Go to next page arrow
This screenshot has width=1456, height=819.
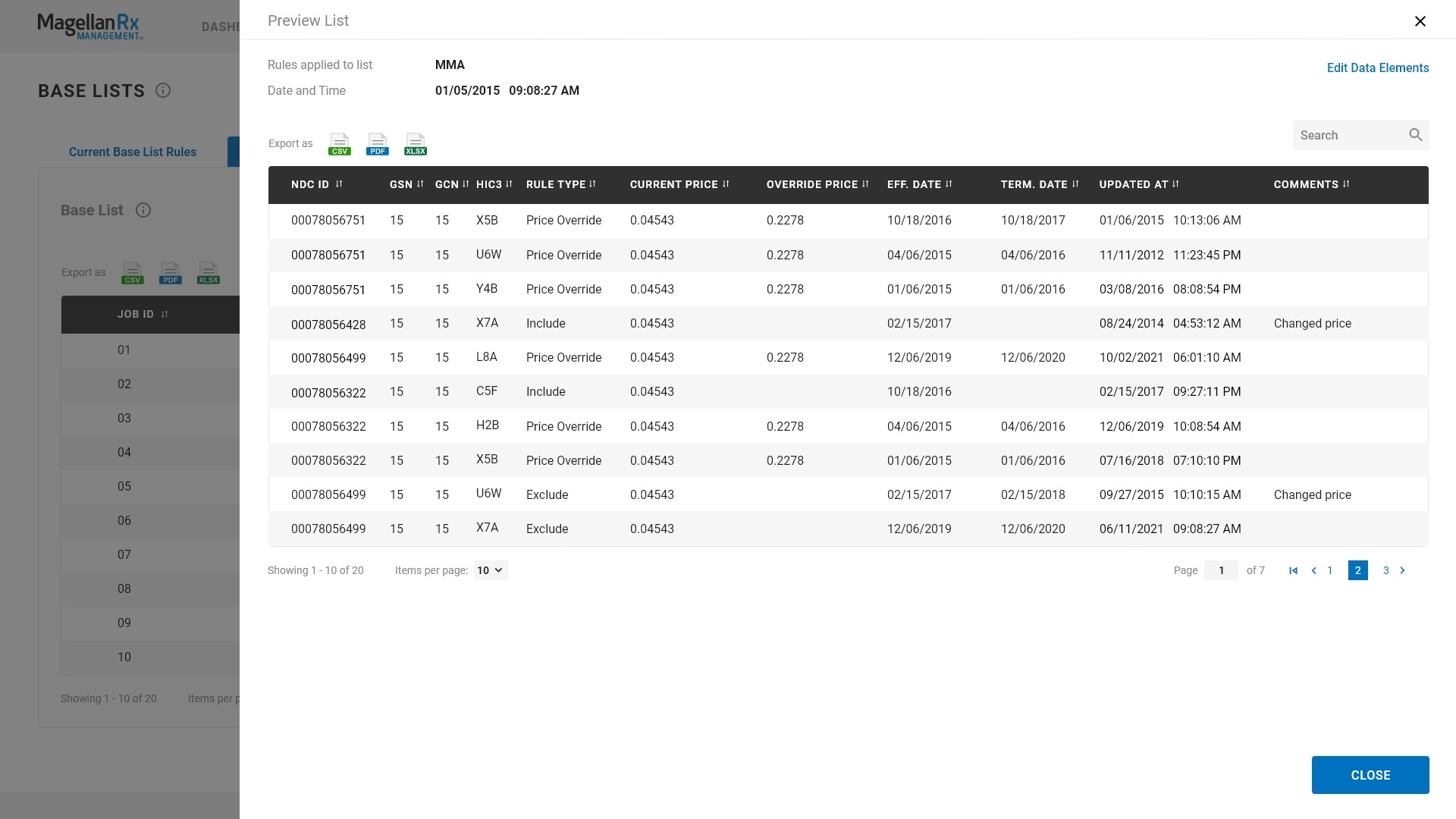click(x=1402, y=571)
